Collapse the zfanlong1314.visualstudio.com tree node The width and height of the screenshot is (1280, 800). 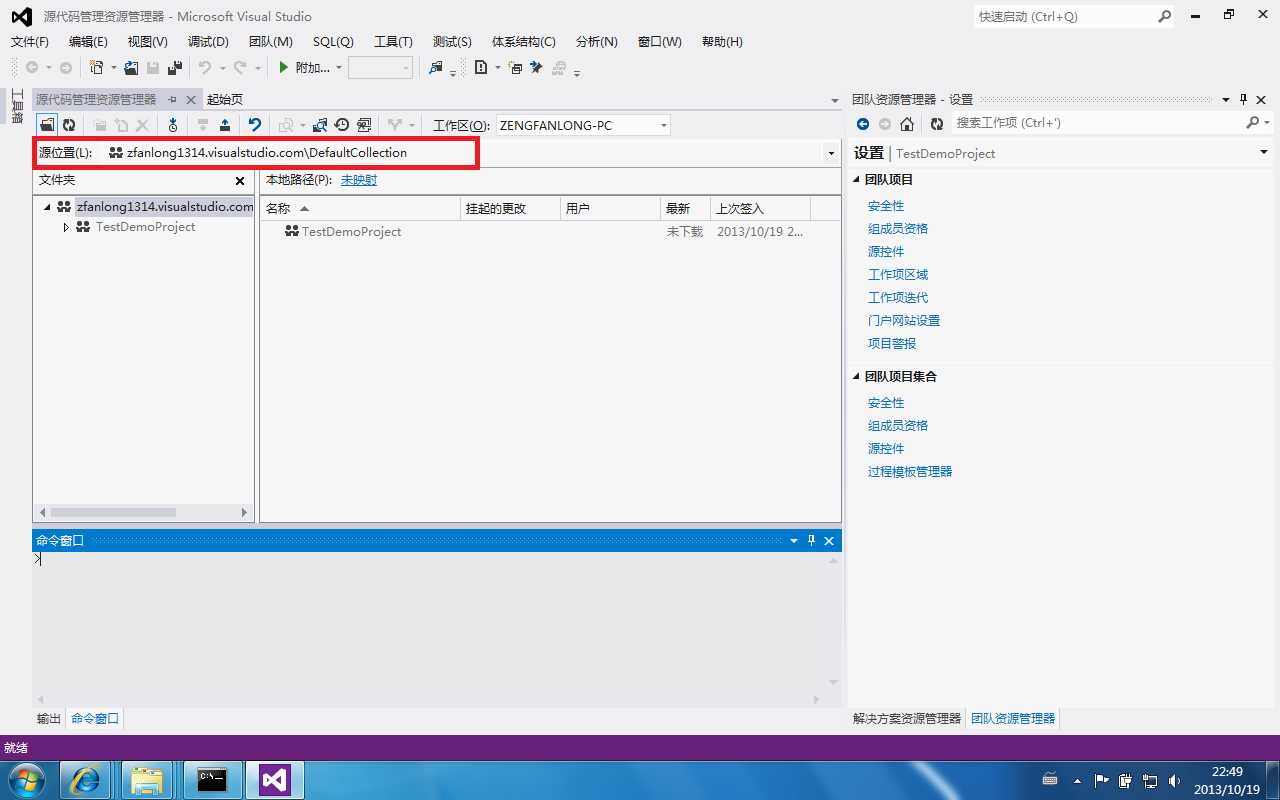47,207
